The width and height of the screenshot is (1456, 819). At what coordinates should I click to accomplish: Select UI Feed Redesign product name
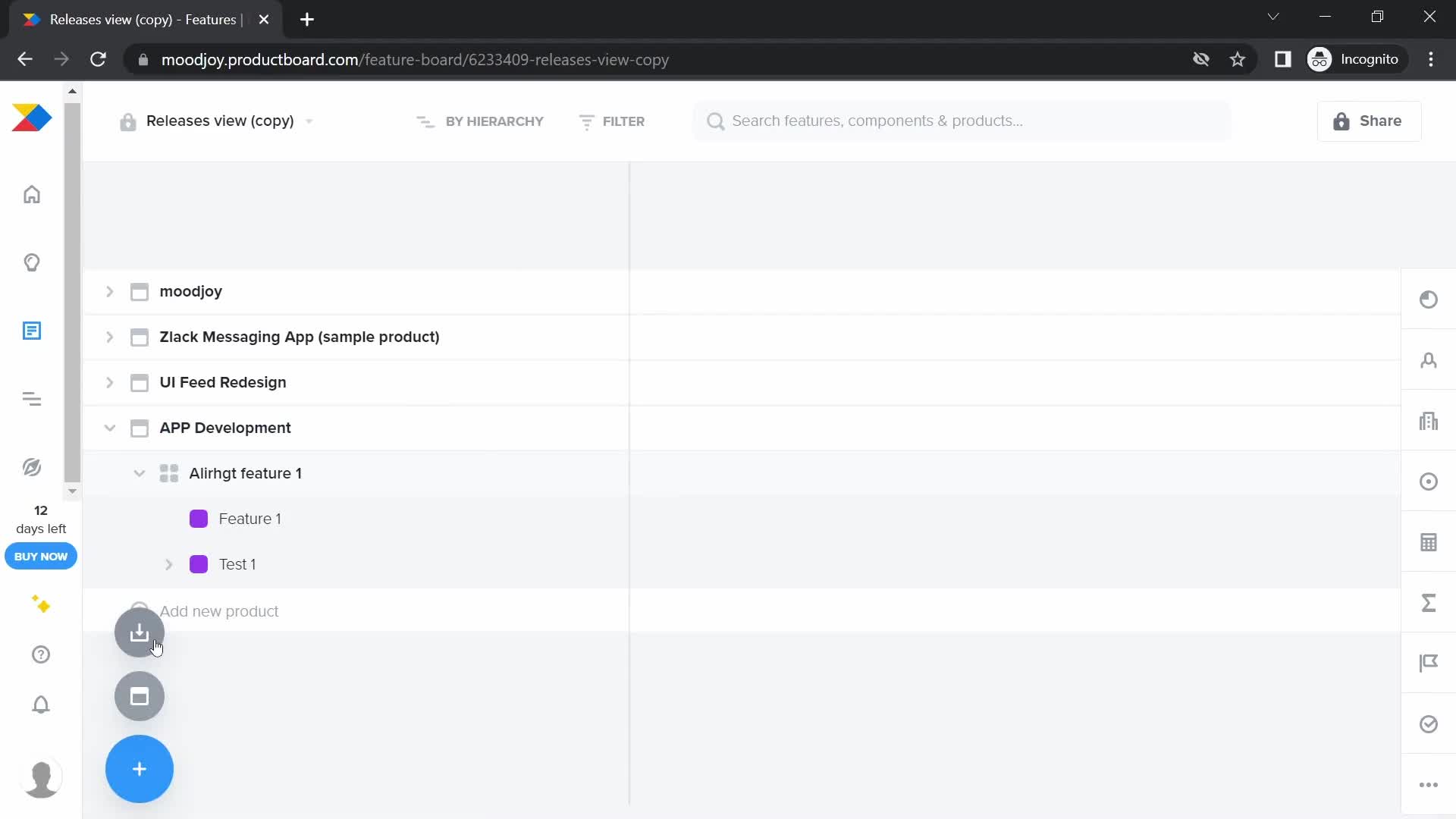coord(223,382)
